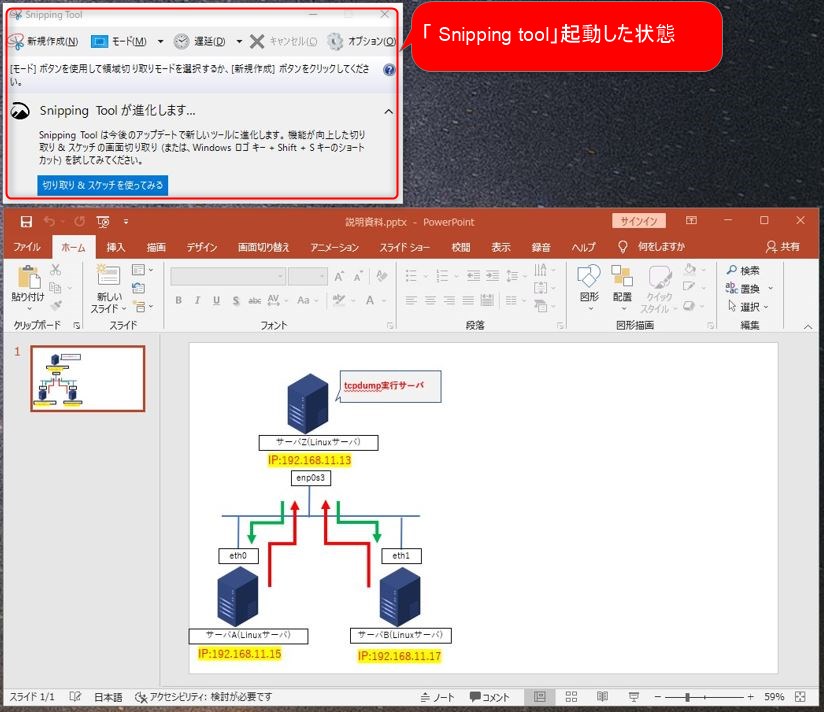Collapse the Snipping Tool notice chevron
The height and width of the screenshot is (712, 824).
click(x=388, y=111)
